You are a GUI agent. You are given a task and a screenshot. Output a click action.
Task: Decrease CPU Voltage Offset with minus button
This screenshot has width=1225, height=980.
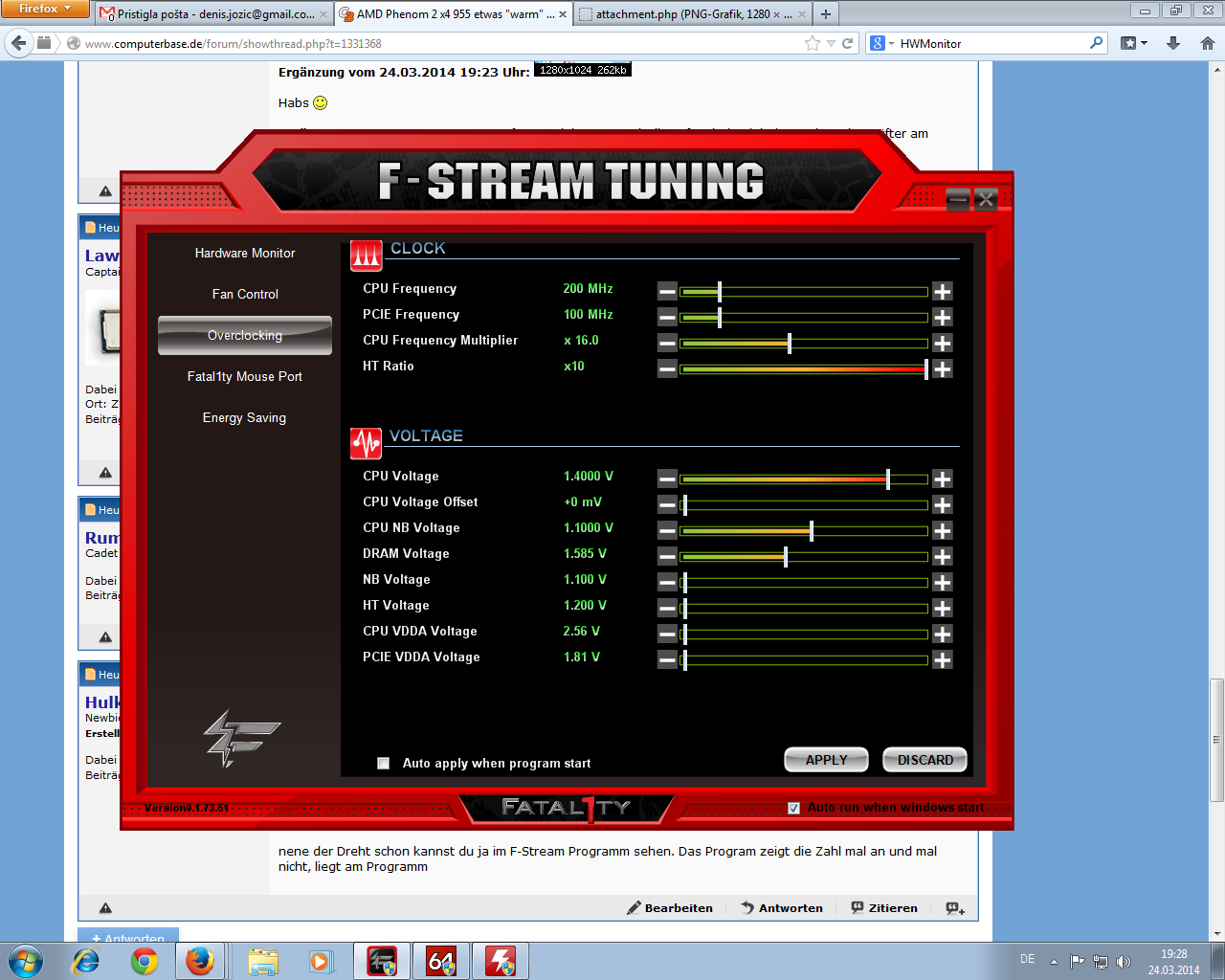(x=667, y=505)
